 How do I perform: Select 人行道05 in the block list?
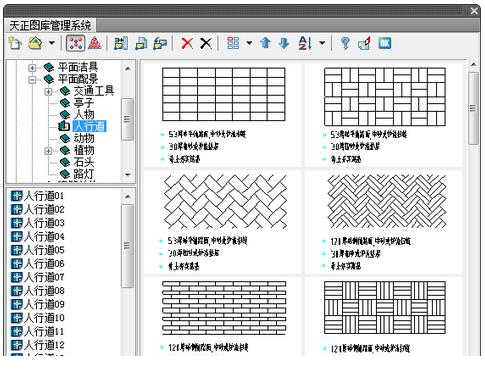[x=44, y=250]
